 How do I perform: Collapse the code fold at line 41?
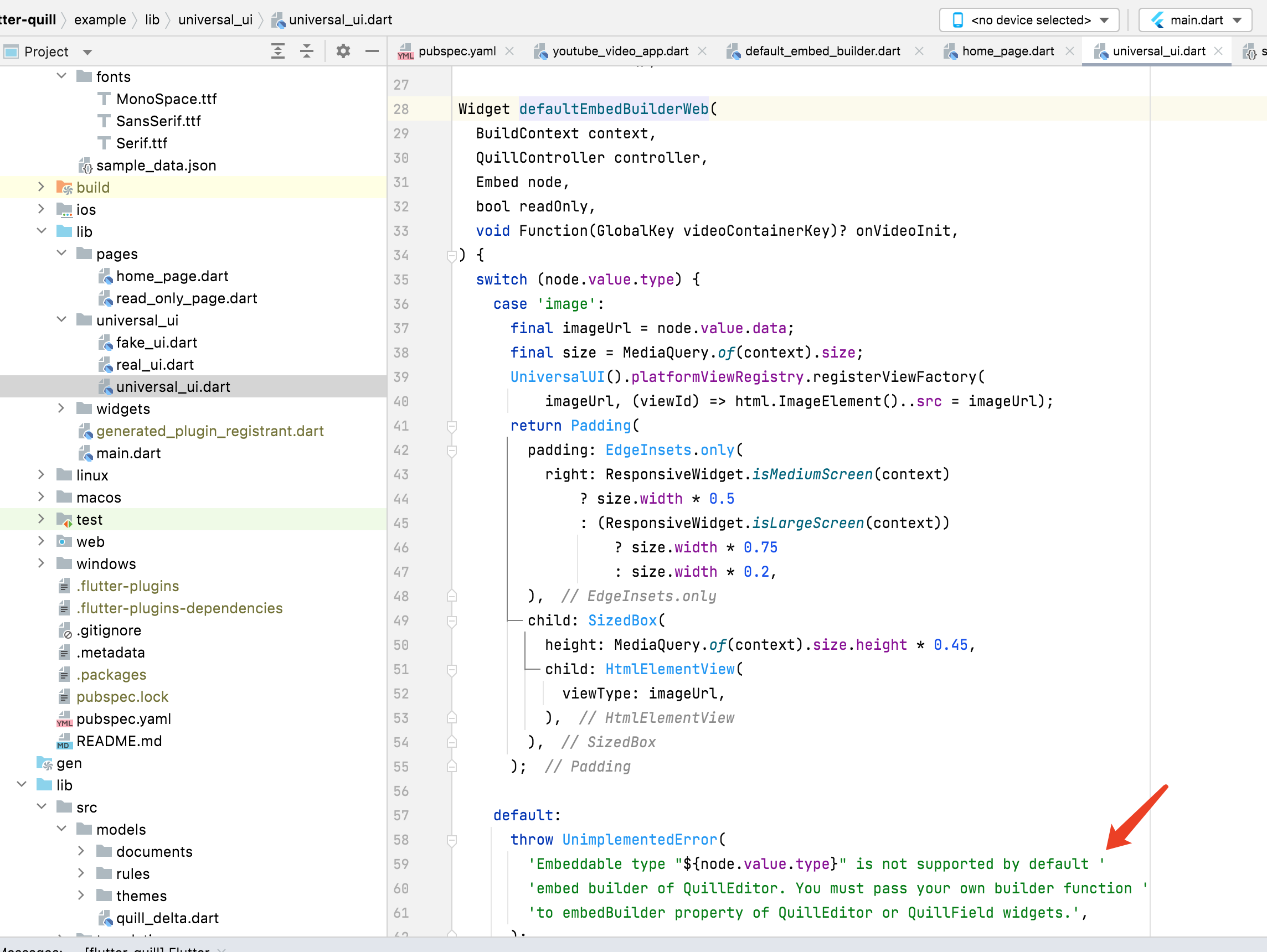click(452, 426)
